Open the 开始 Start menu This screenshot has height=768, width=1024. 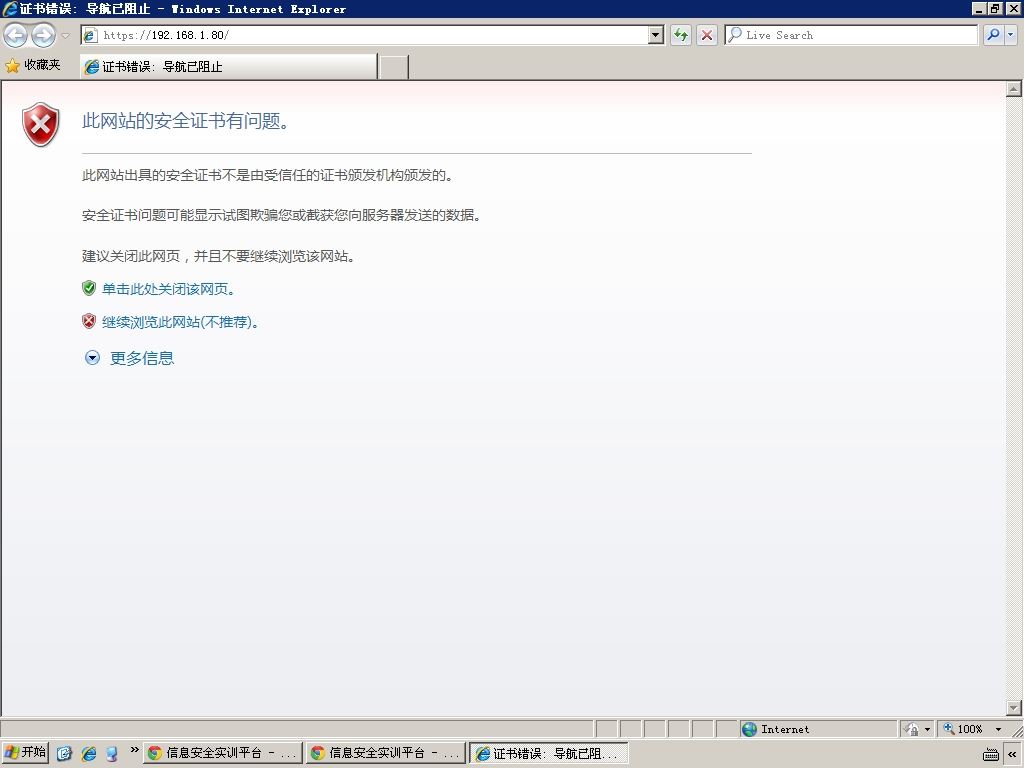[25, 752]
